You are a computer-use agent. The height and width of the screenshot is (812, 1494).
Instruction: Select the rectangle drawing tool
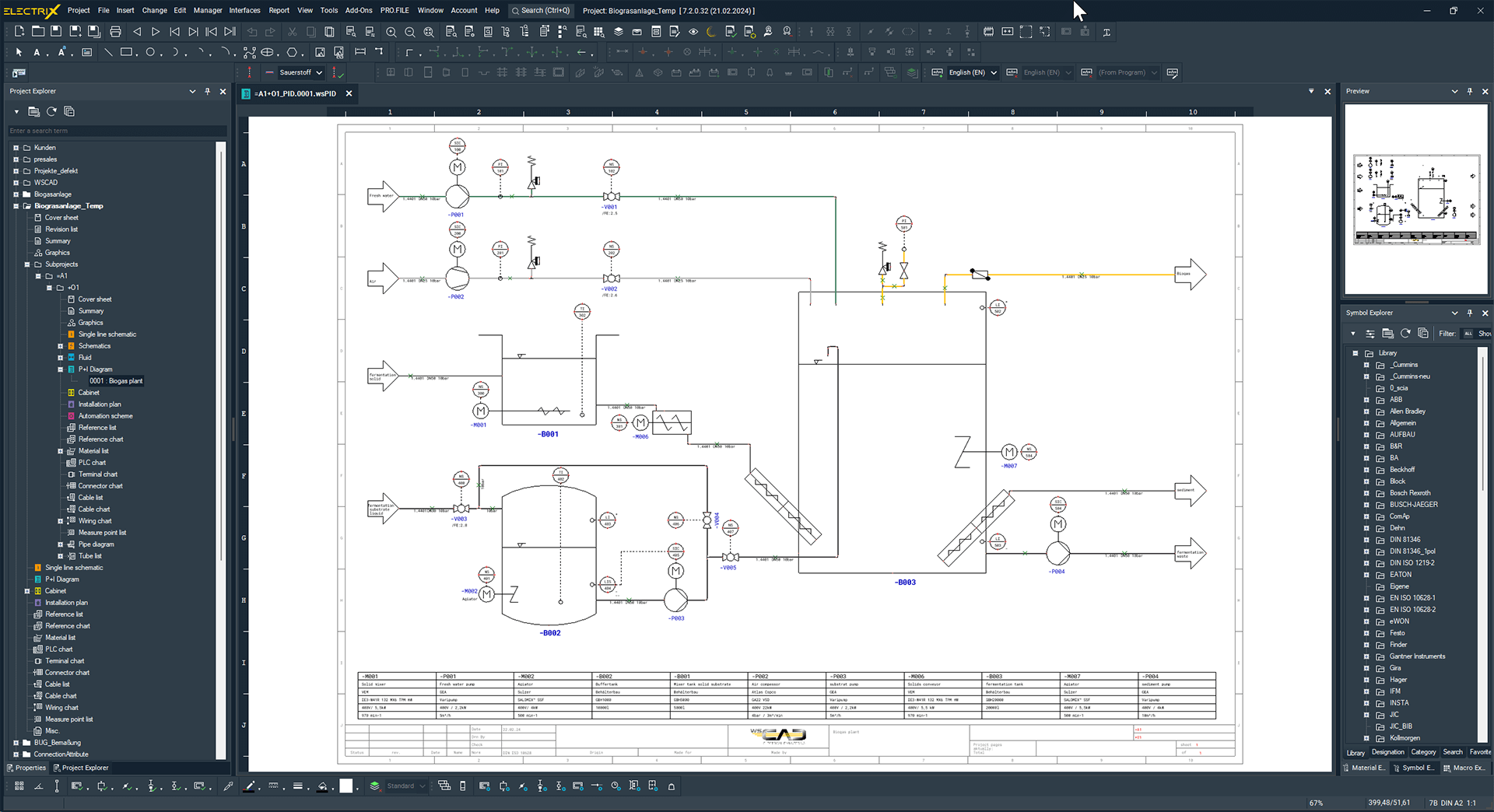click(x=126, y=52)
